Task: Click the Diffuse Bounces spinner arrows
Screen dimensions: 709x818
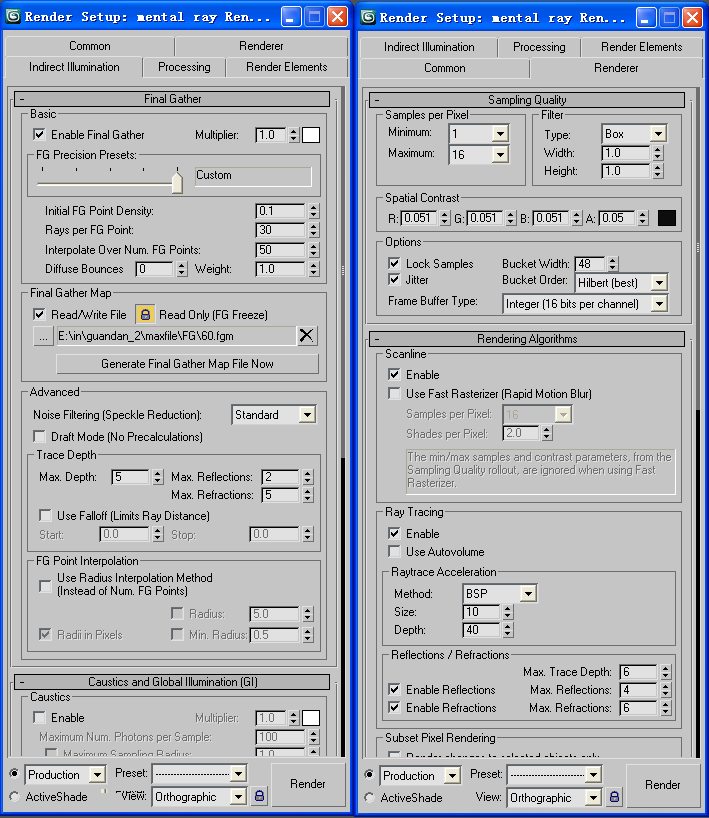Action: tap(182, 269)
